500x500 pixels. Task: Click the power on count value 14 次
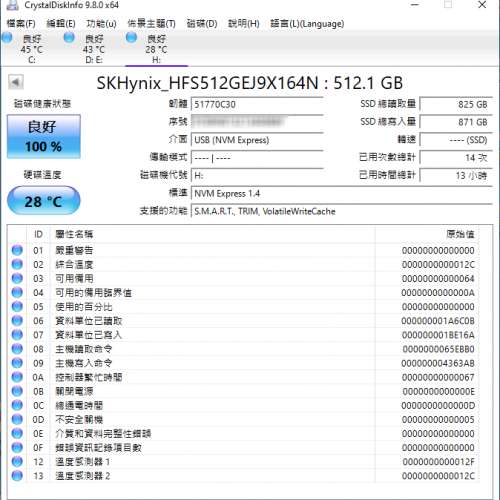pos(456,158)
